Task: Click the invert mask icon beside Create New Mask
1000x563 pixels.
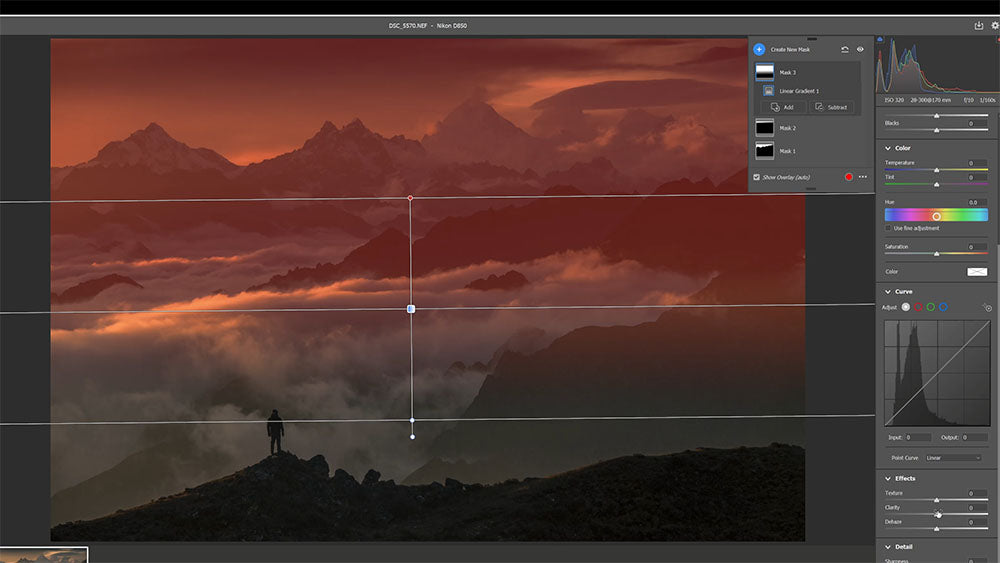Action: (845, 49)
